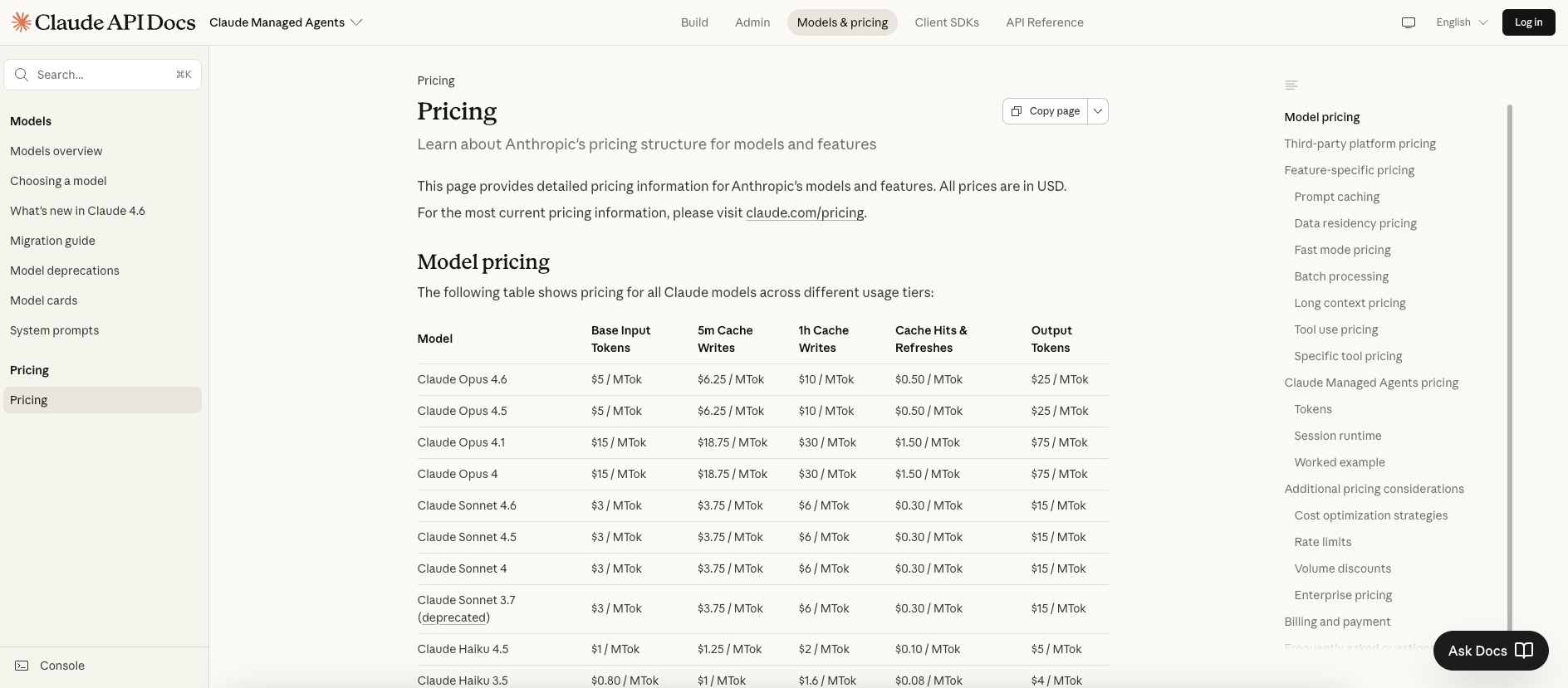The image size is (1568, 688).
Task: Click the copy icon on Copy page button
Action: 1017,110
